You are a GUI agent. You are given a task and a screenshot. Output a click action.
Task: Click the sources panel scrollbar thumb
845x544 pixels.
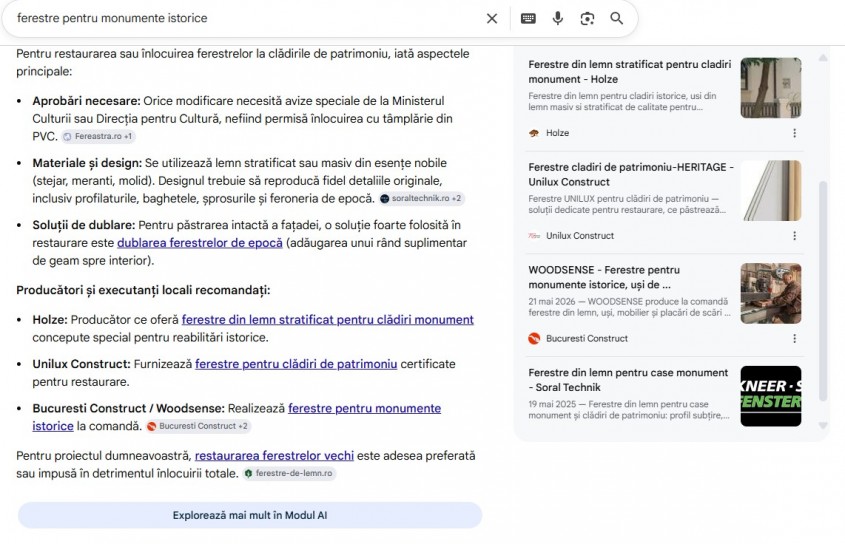[823, 291]
